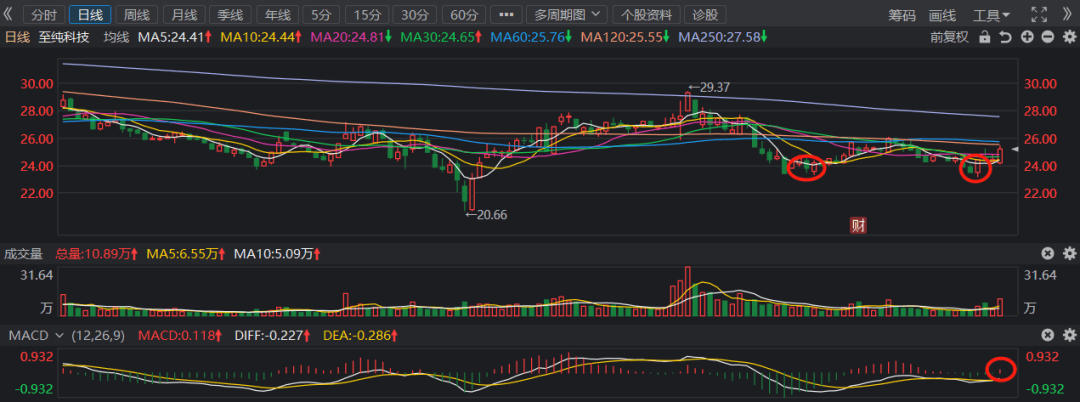Click the 财 marker on the chart
The height and width of the screenshot is (402, 1080).
[x=857, y=225]
